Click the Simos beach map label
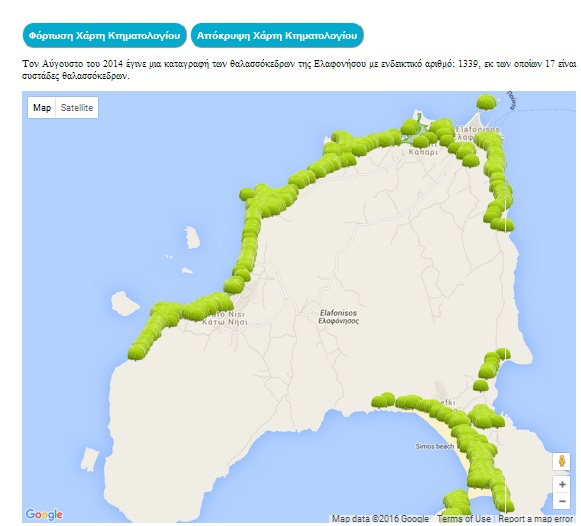This screenshot has height=526, width=581. [x=434, y=446]
